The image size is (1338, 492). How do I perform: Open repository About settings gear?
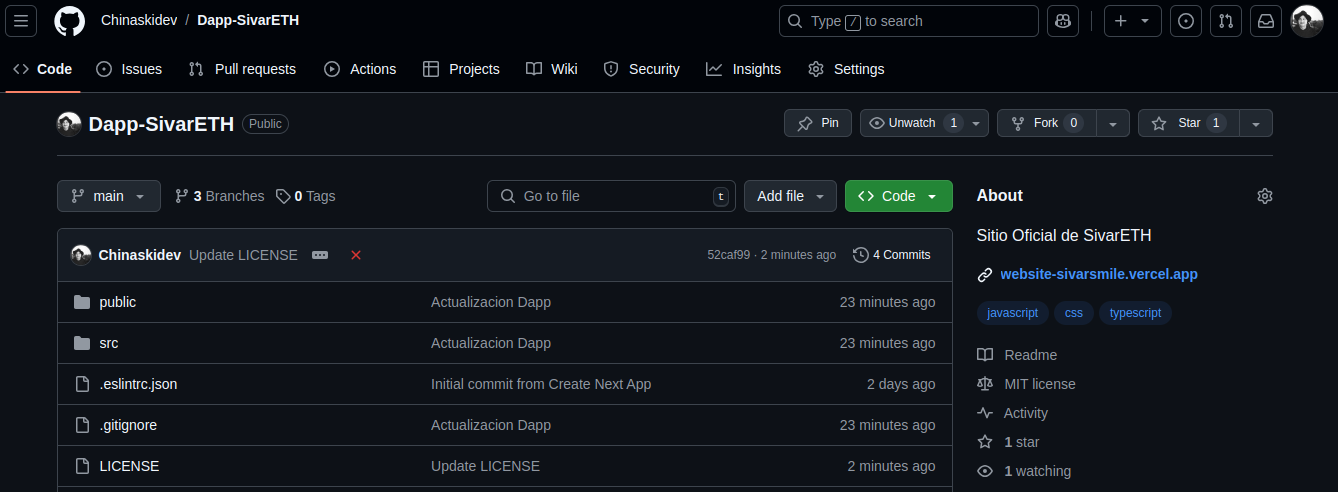click(1264, 196)
